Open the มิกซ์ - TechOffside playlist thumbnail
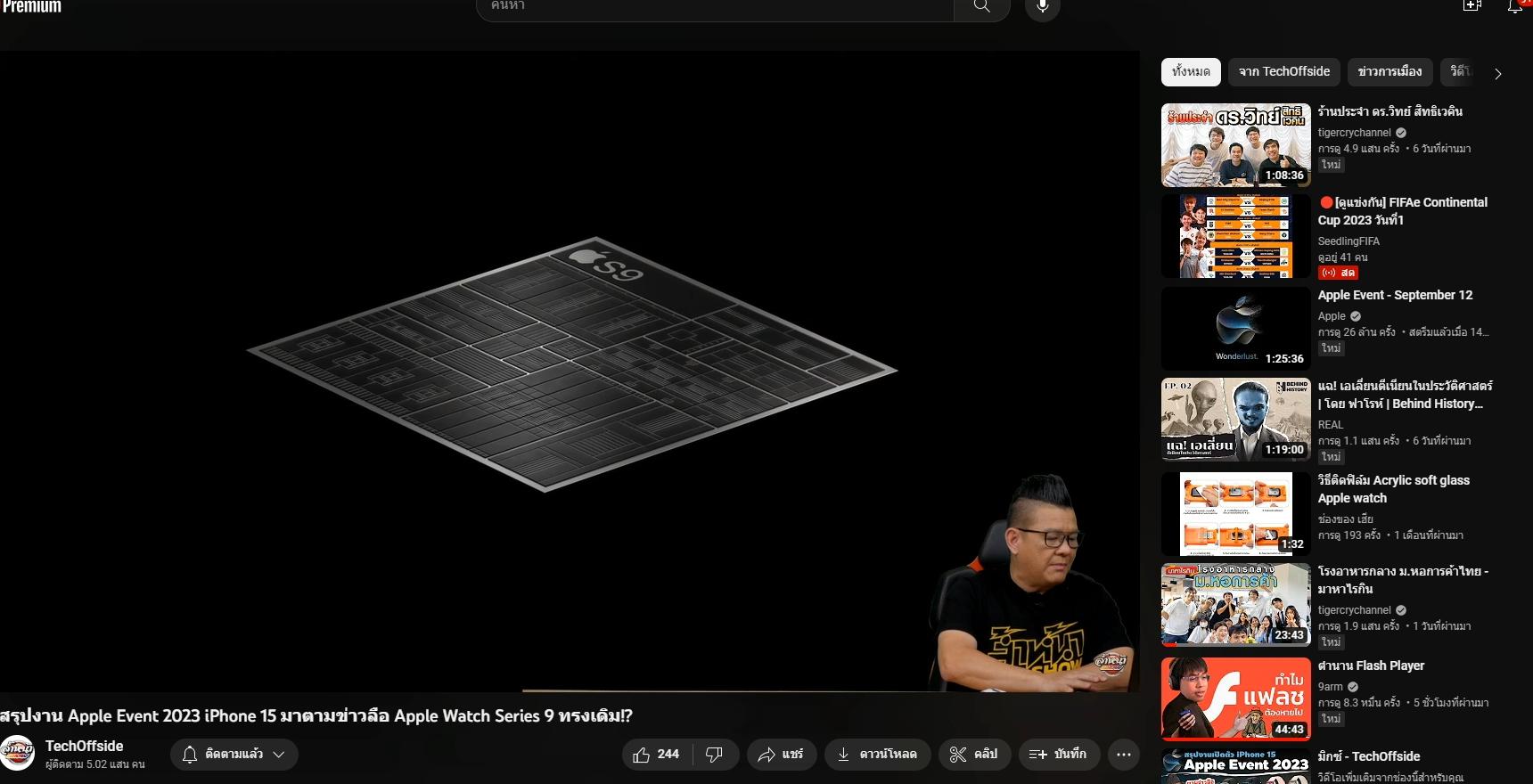Viewport: 1533px width, 784px height. tap(1235, 766)
